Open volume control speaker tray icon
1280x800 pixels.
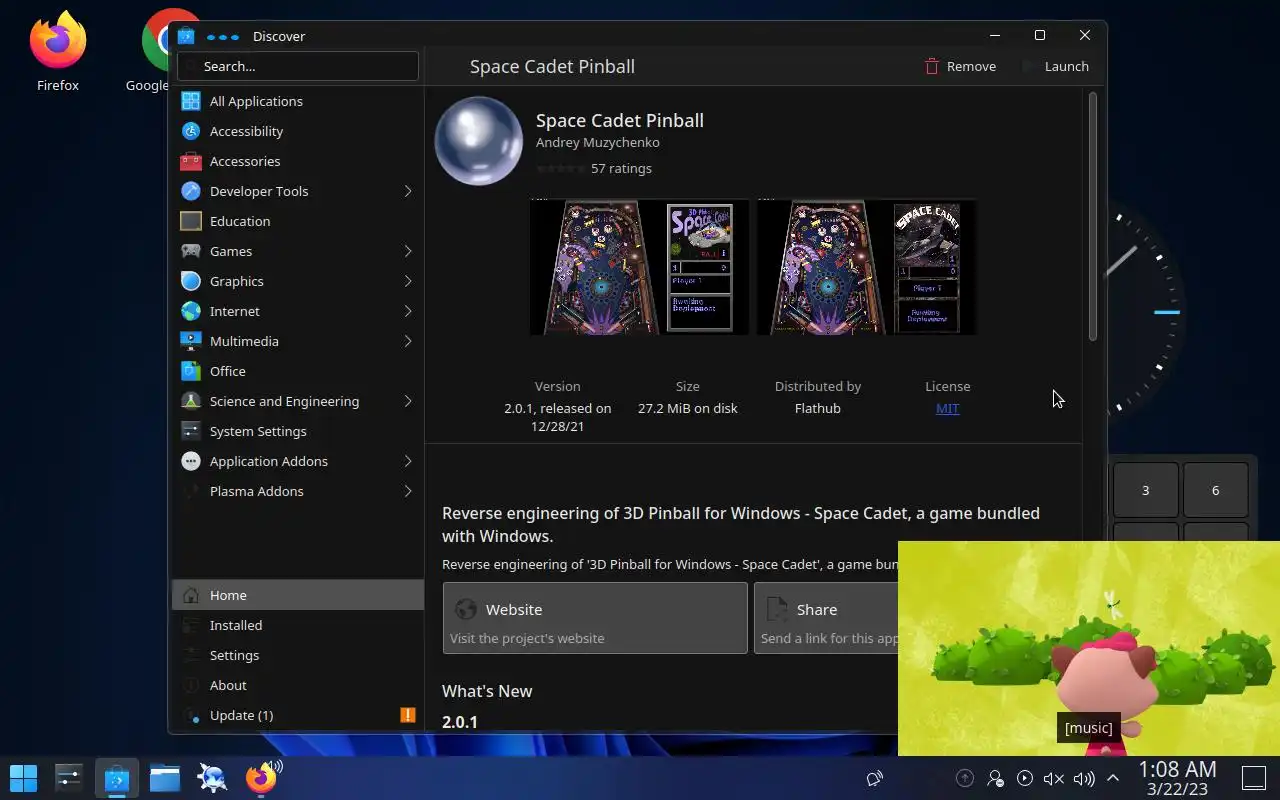pyautogui.click(x=1083, y=778)
